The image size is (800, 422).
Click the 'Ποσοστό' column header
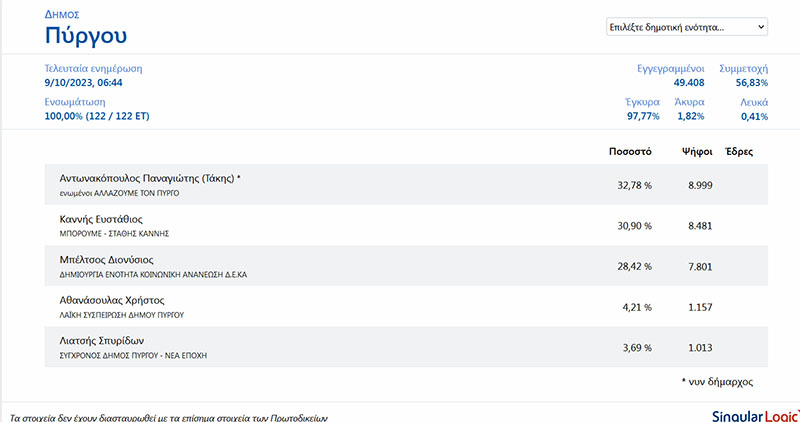point(630,152)
